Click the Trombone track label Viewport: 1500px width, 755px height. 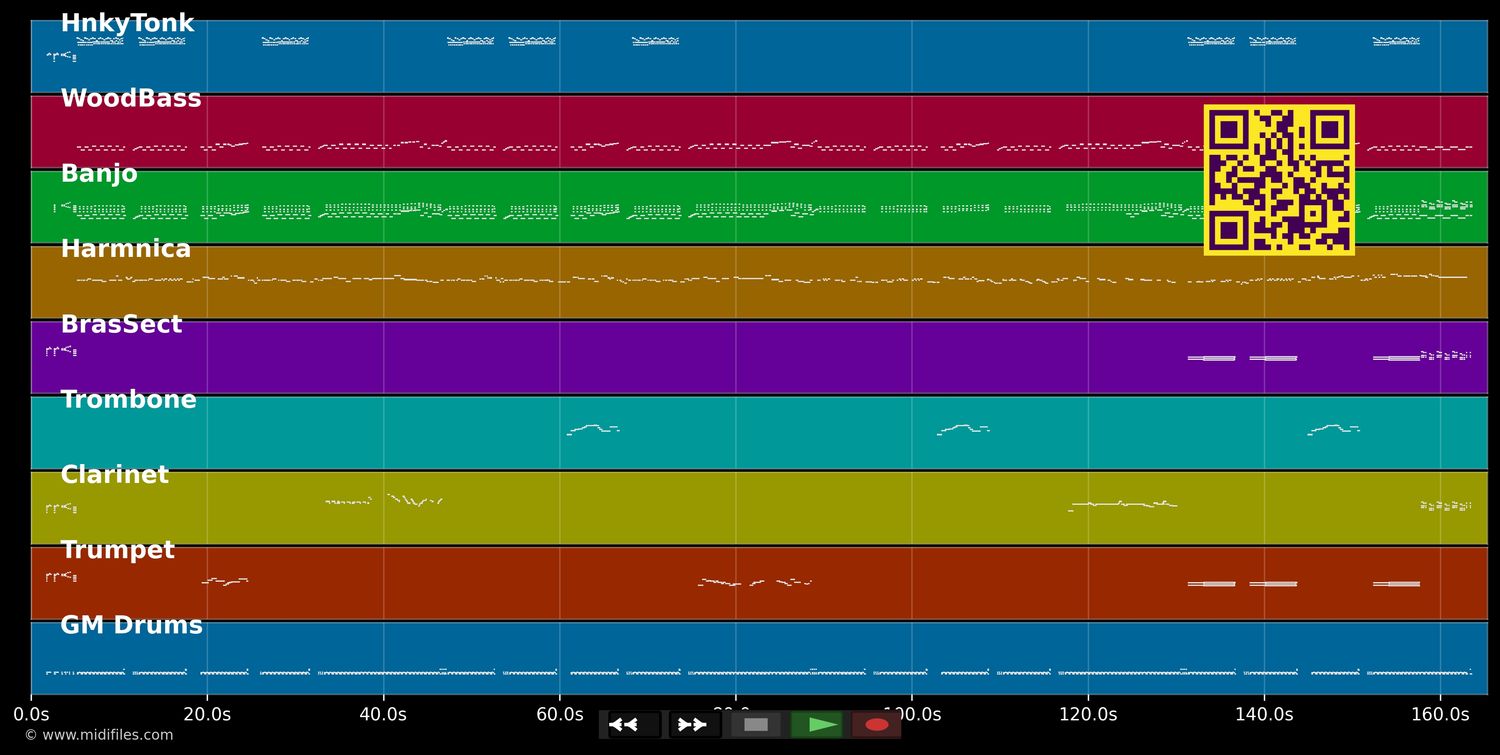pos(128,400)
